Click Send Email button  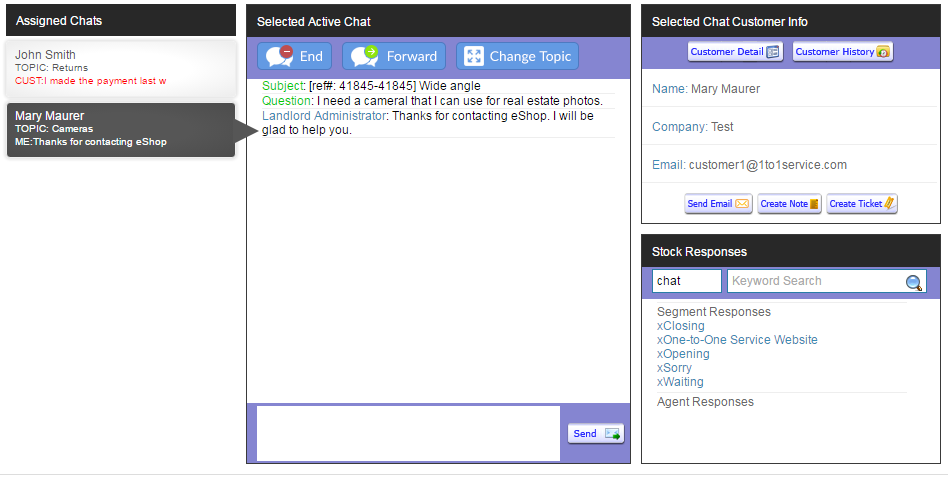tap(717, 204)
